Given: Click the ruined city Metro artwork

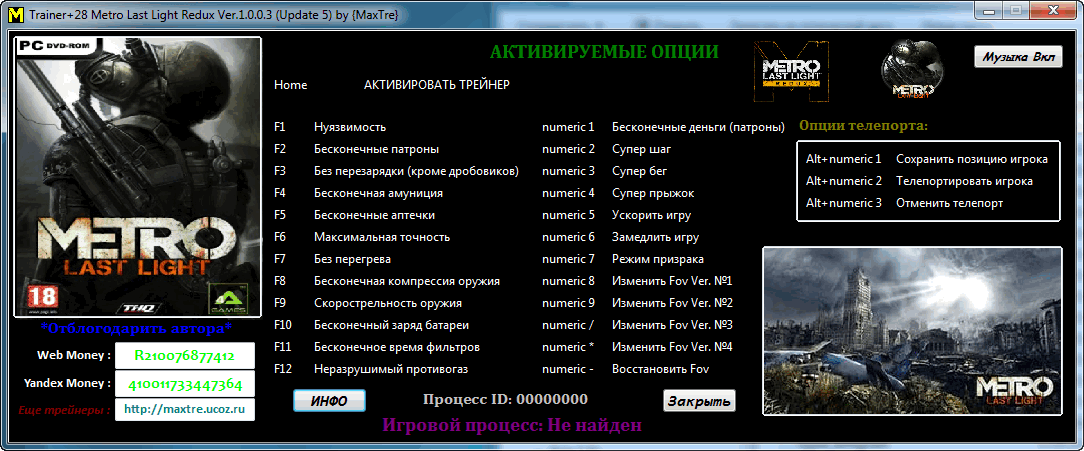Looking at the screenshot, I should click(912, 331).
